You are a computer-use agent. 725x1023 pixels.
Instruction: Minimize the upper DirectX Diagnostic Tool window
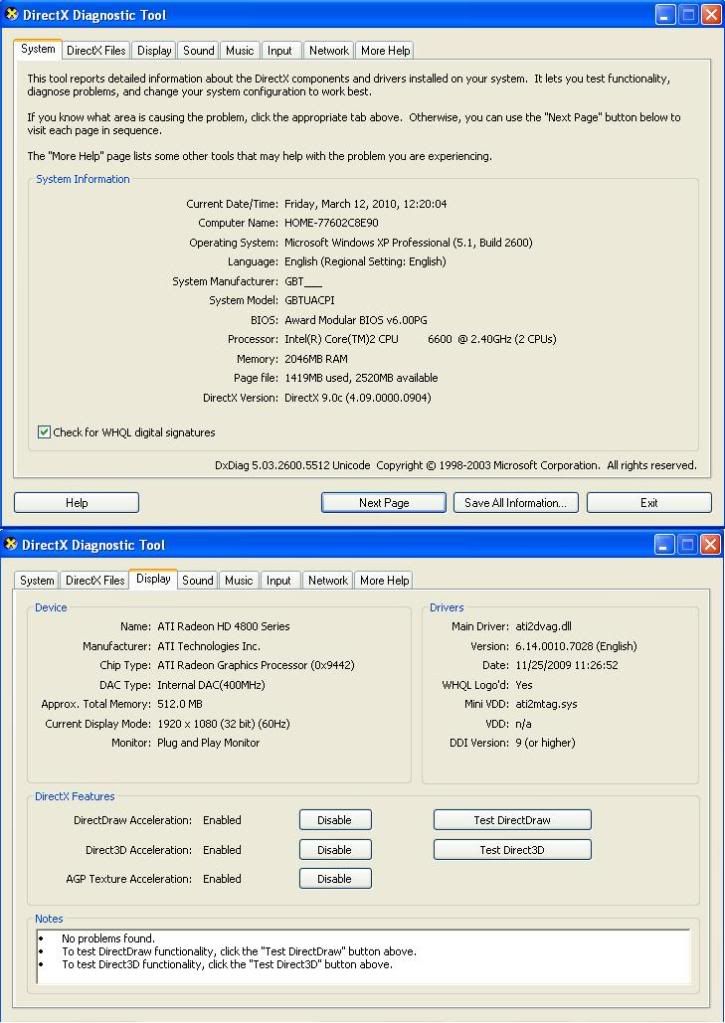coord(665,15)
